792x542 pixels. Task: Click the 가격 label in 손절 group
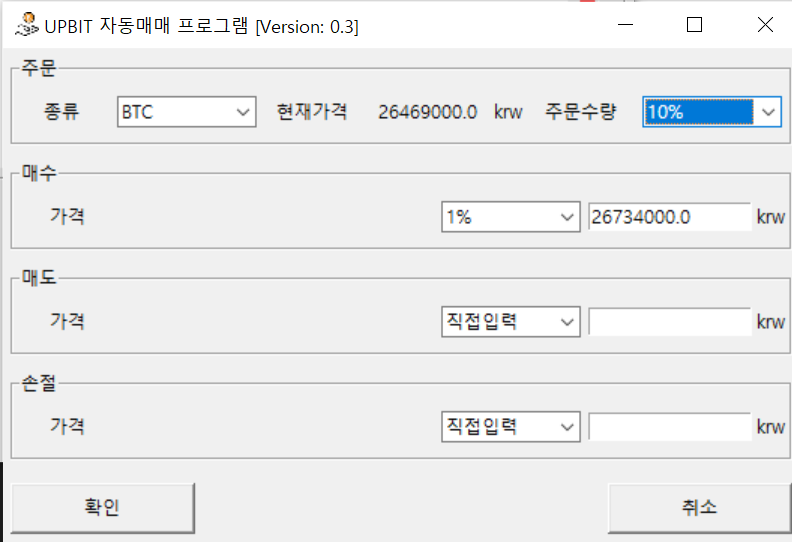click(x=67, y=426)
